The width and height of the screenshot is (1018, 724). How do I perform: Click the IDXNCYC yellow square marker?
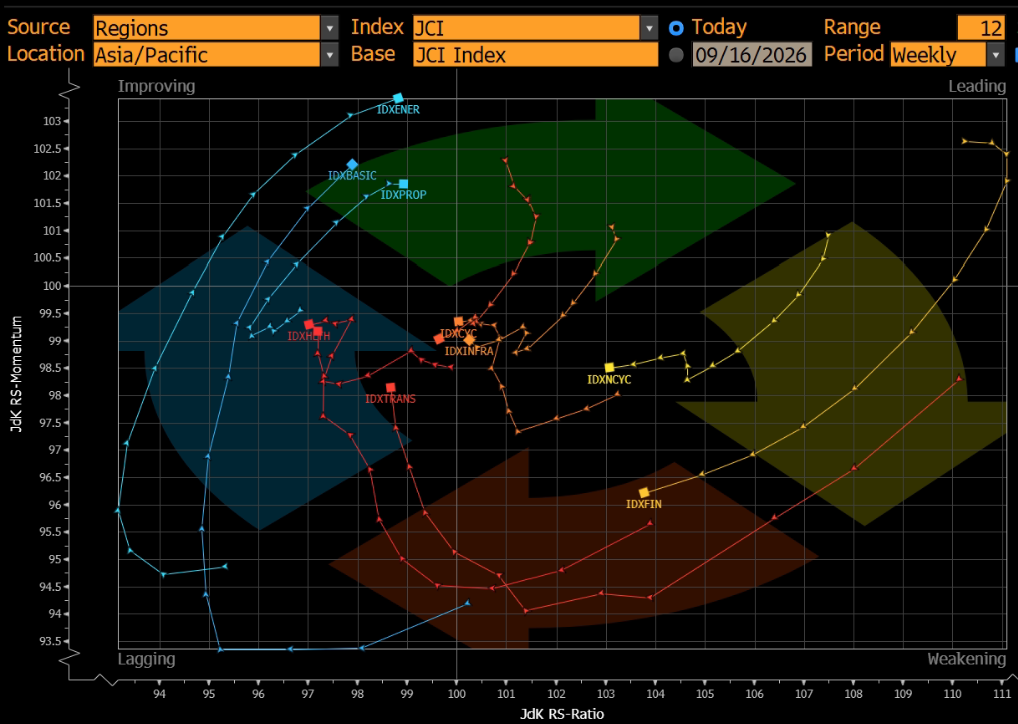point(609,368)
